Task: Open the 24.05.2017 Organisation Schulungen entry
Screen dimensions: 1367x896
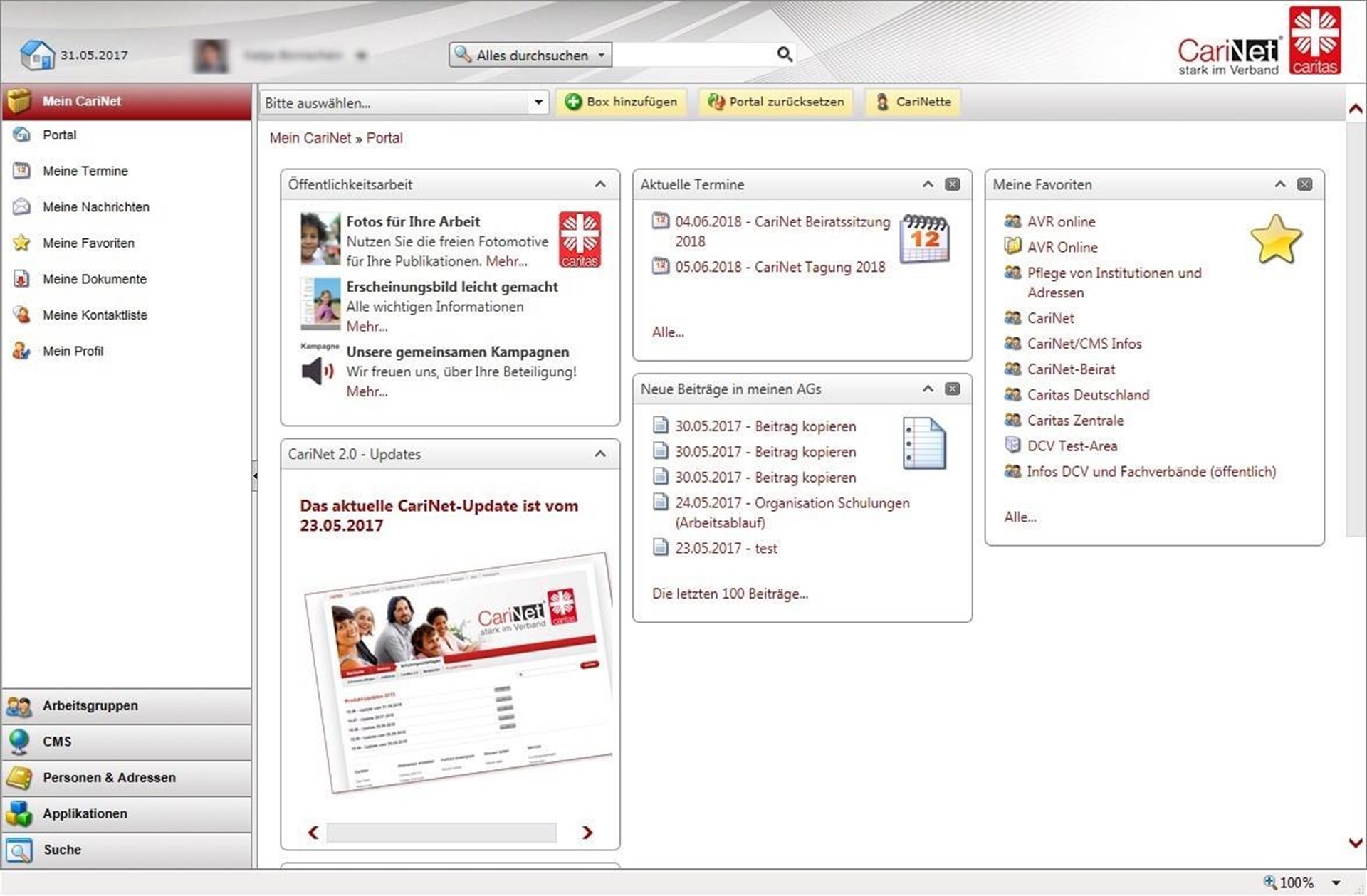Action: pyautogui.click(x=792, y=512)
